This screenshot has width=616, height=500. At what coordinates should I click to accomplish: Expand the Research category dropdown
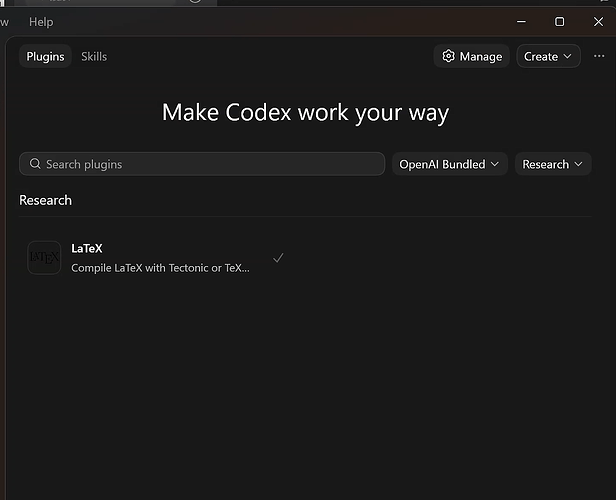[x=552, y=164]
